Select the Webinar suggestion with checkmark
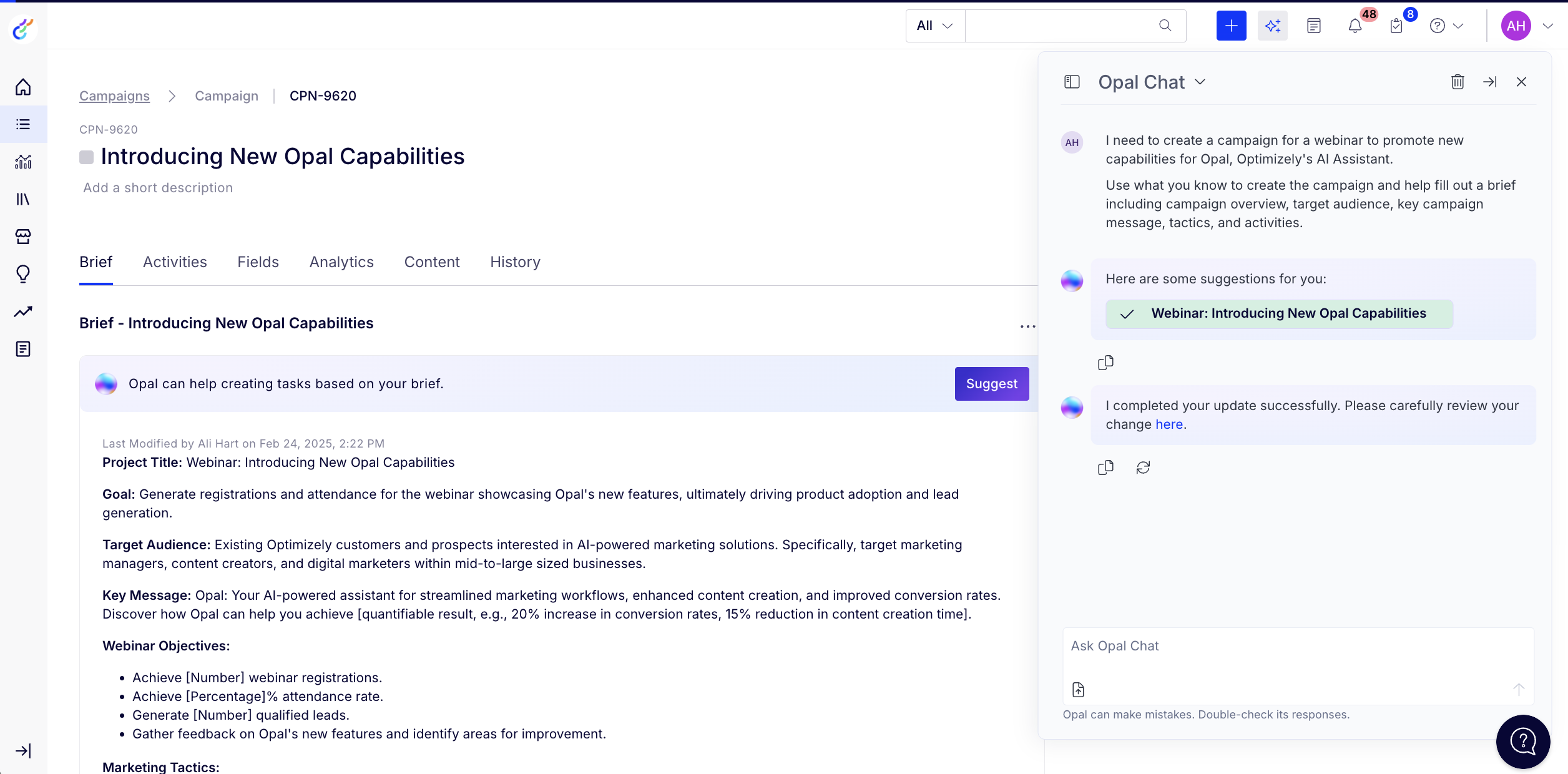The width and height of the screenshot is (1568, 774). [x=1279, y=314]
